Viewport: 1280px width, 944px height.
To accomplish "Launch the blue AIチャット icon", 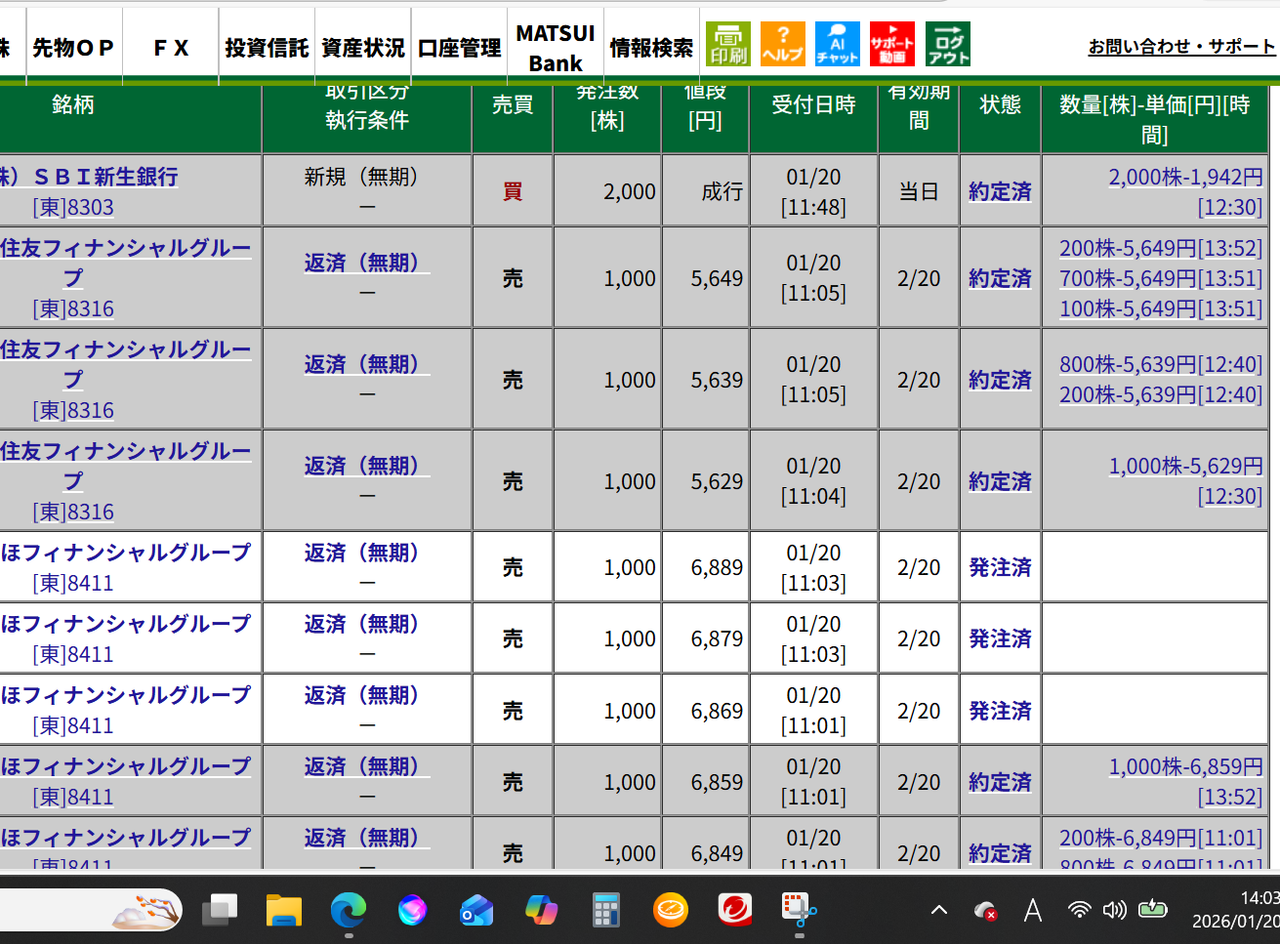I will (837, 44).
